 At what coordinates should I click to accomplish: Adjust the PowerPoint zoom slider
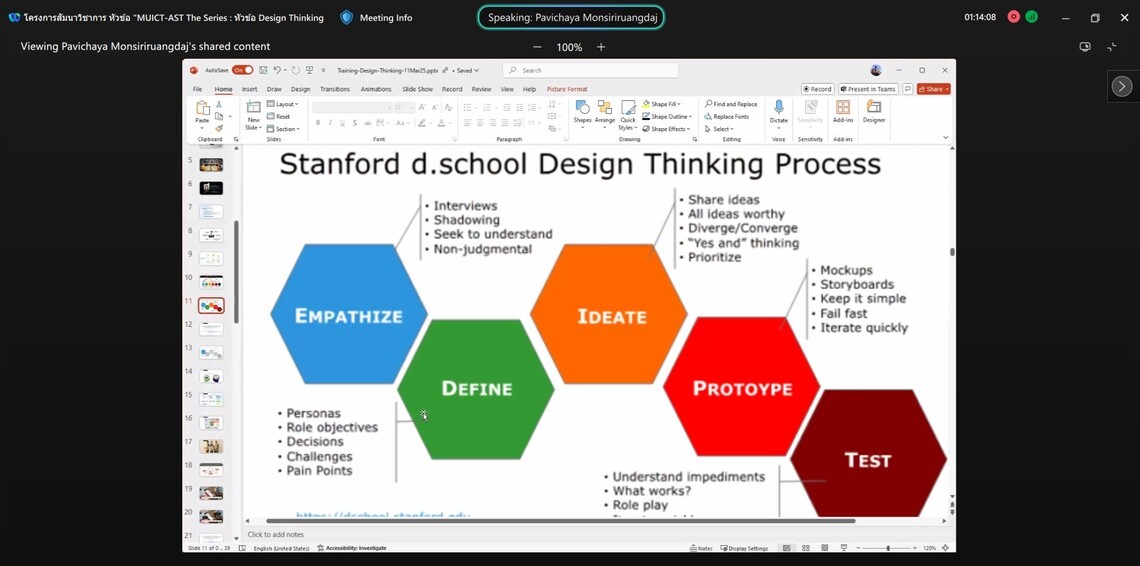pos(888,548)
